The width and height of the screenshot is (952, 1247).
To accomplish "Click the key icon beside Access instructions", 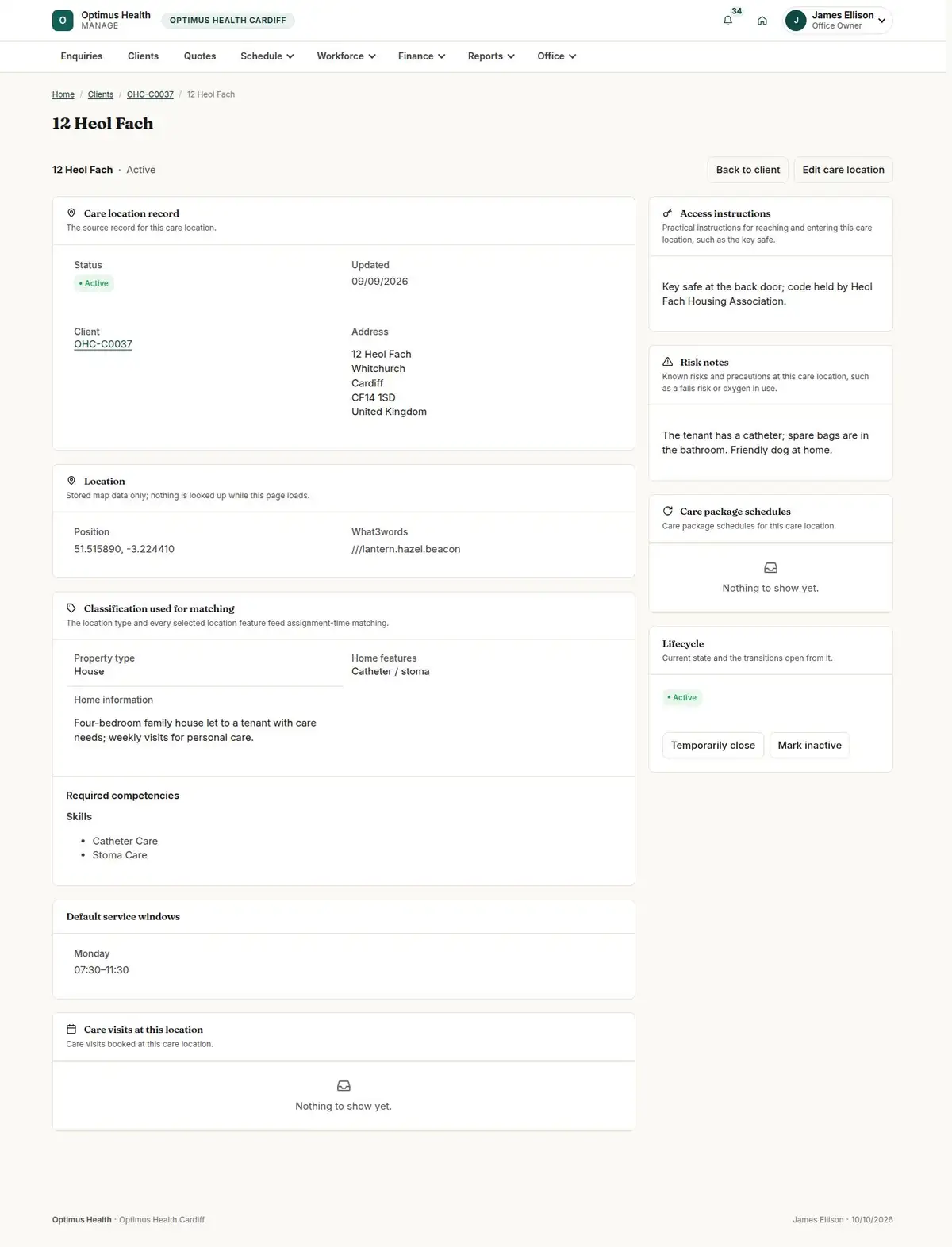I will (668, 213).
